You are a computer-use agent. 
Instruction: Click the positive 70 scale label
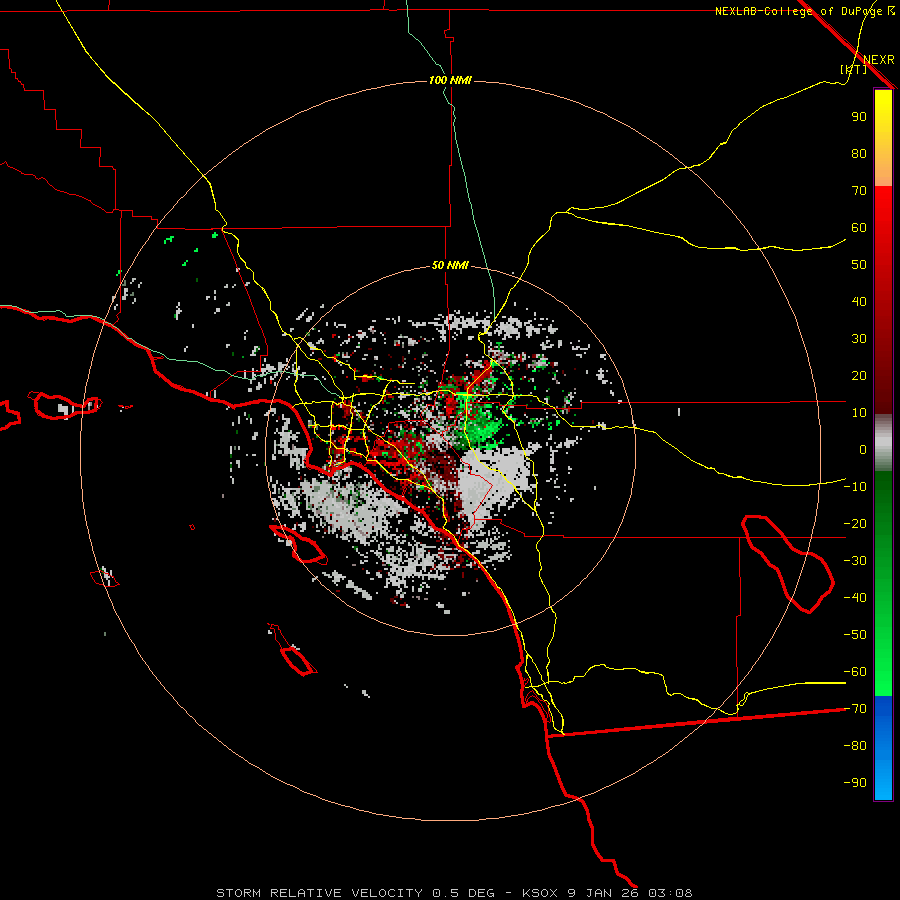pyautogui.click(x=859, y=191)
